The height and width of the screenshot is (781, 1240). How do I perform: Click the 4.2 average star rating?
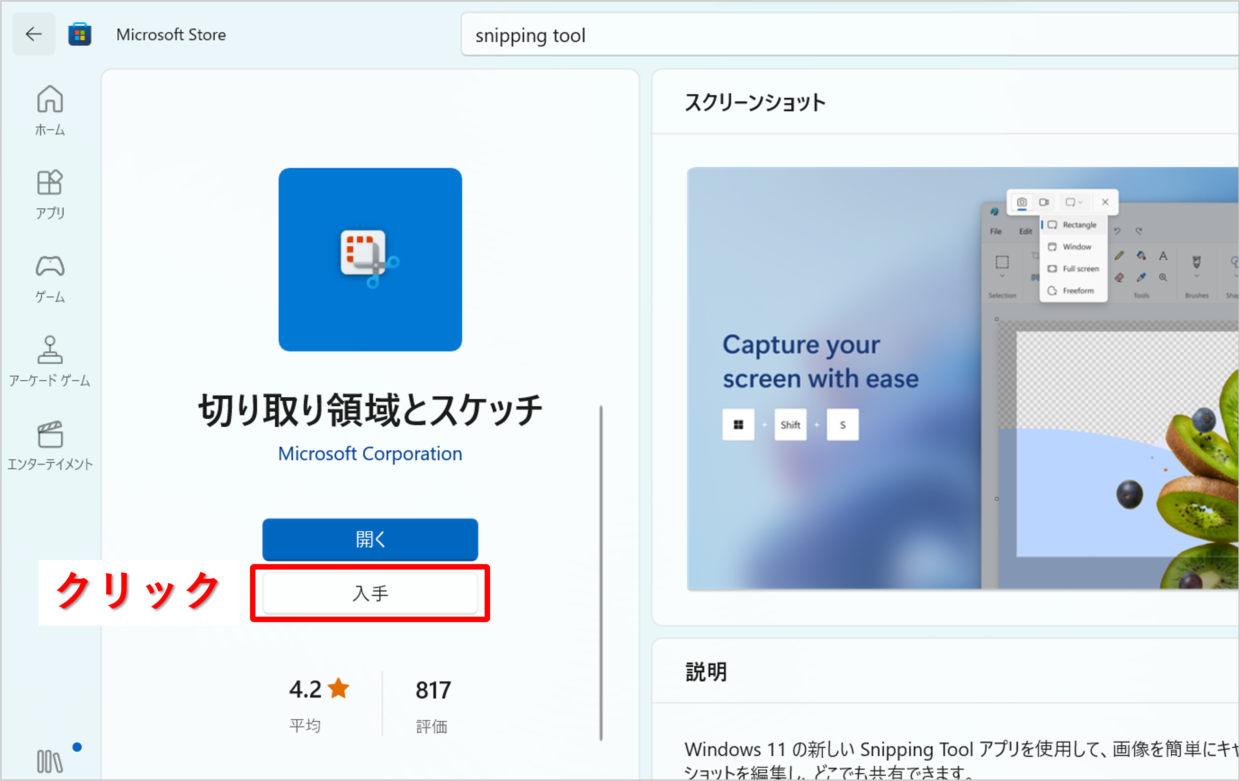pyautogui.click(x=319, y=704)
